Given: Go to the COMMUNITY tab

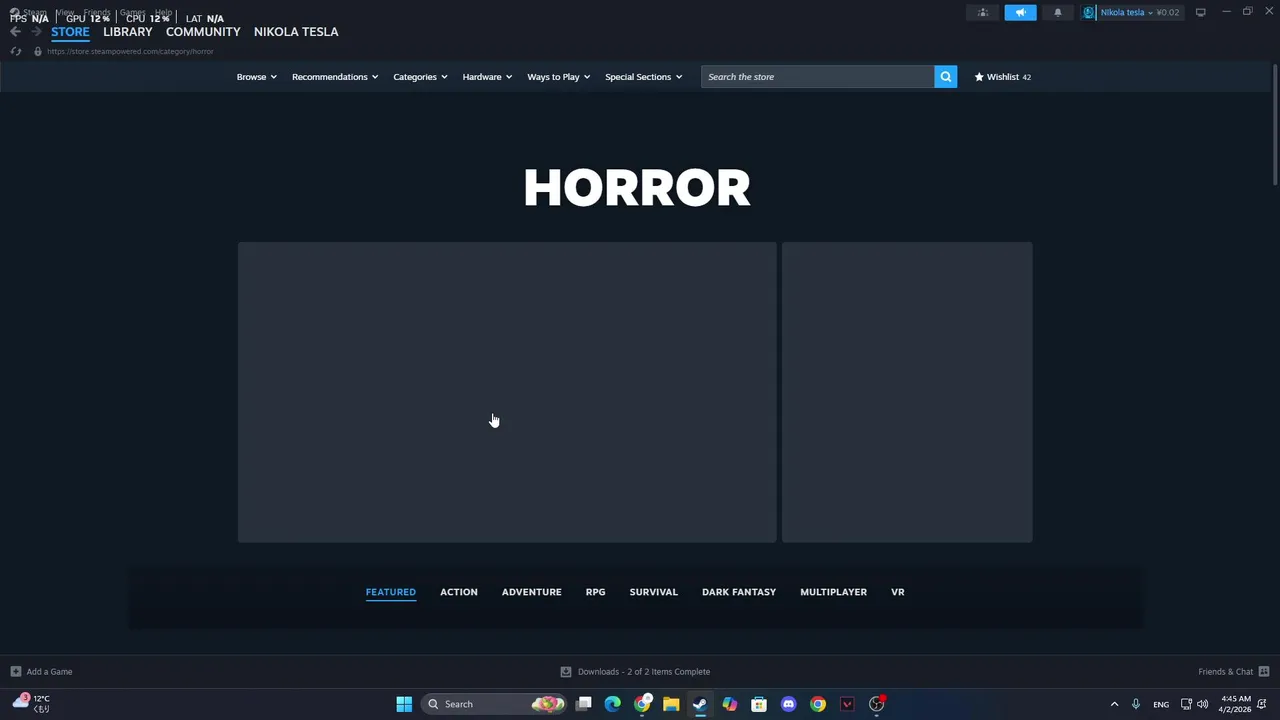Looking at the screenshot, I should 203,32.
